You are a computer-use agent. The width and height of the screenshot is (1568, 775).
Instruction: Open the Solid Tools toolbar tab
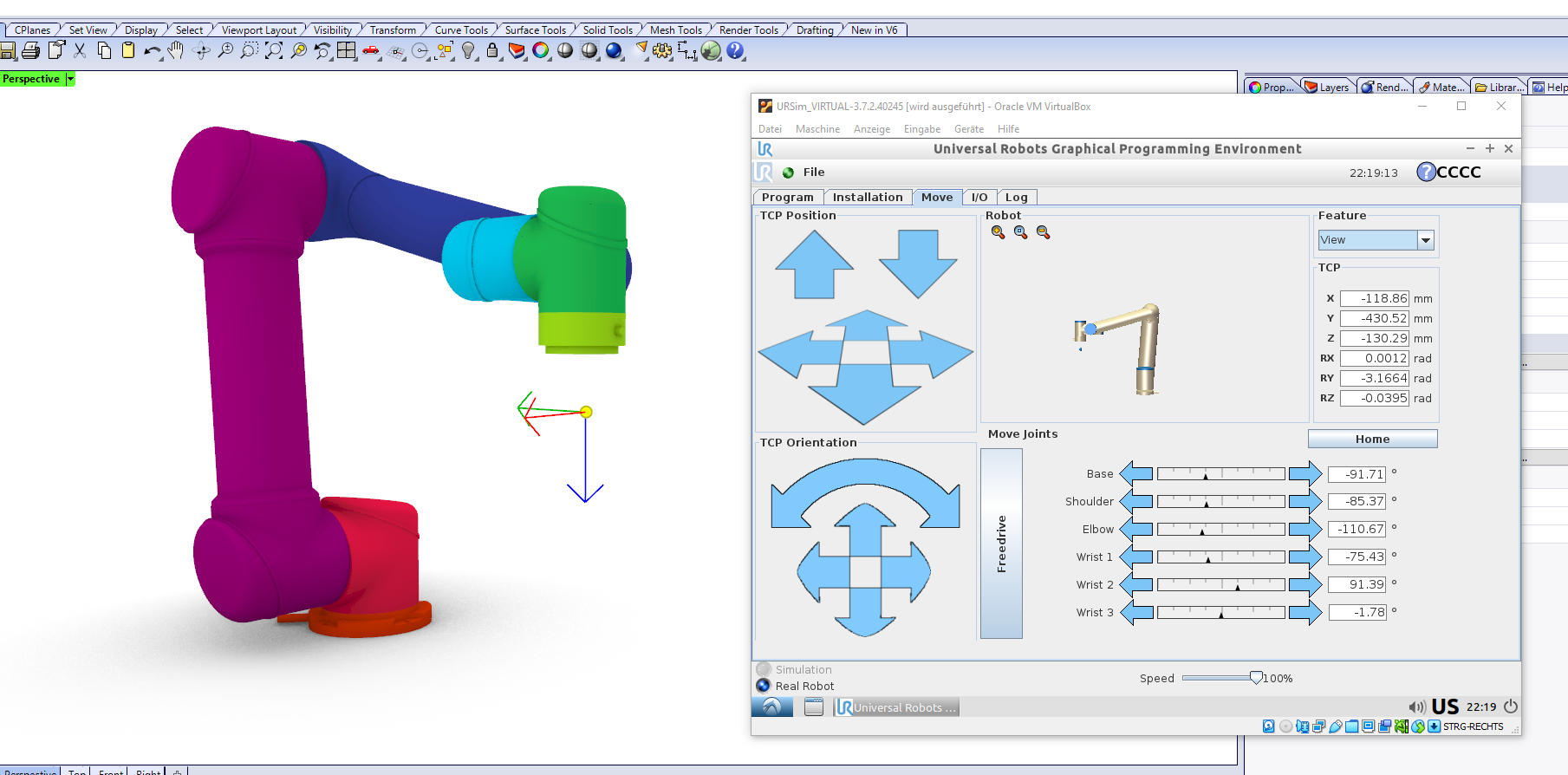[x=608, y=29]
